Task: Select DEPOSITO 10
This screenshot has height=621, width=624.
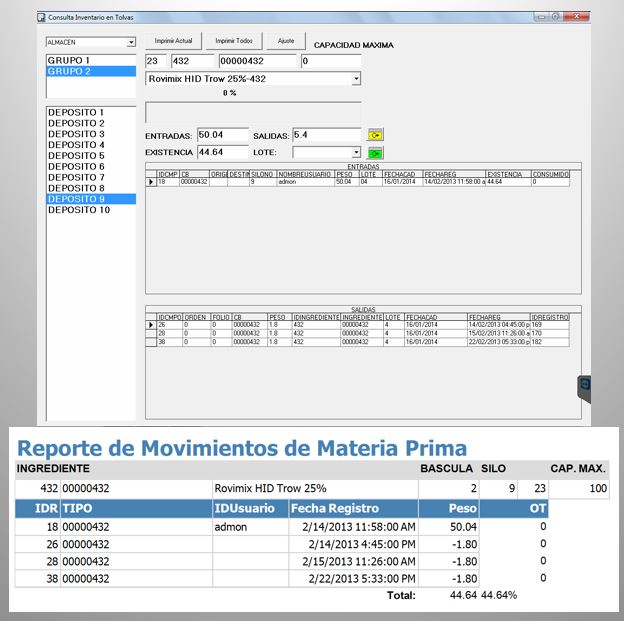Action: pos(91,210)
